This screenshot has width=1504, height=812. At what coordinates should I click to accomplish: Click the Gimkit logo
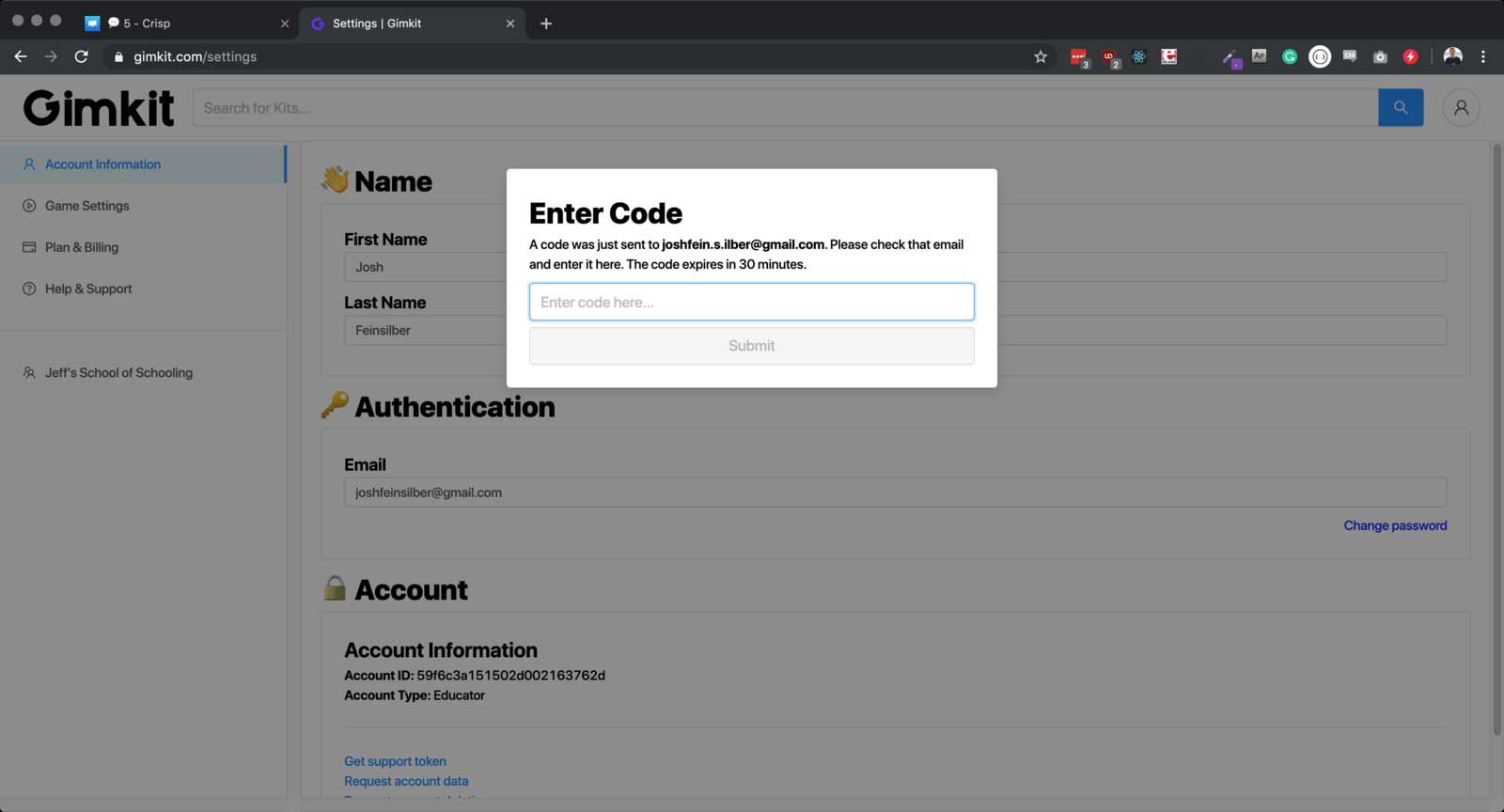(99, 108)
